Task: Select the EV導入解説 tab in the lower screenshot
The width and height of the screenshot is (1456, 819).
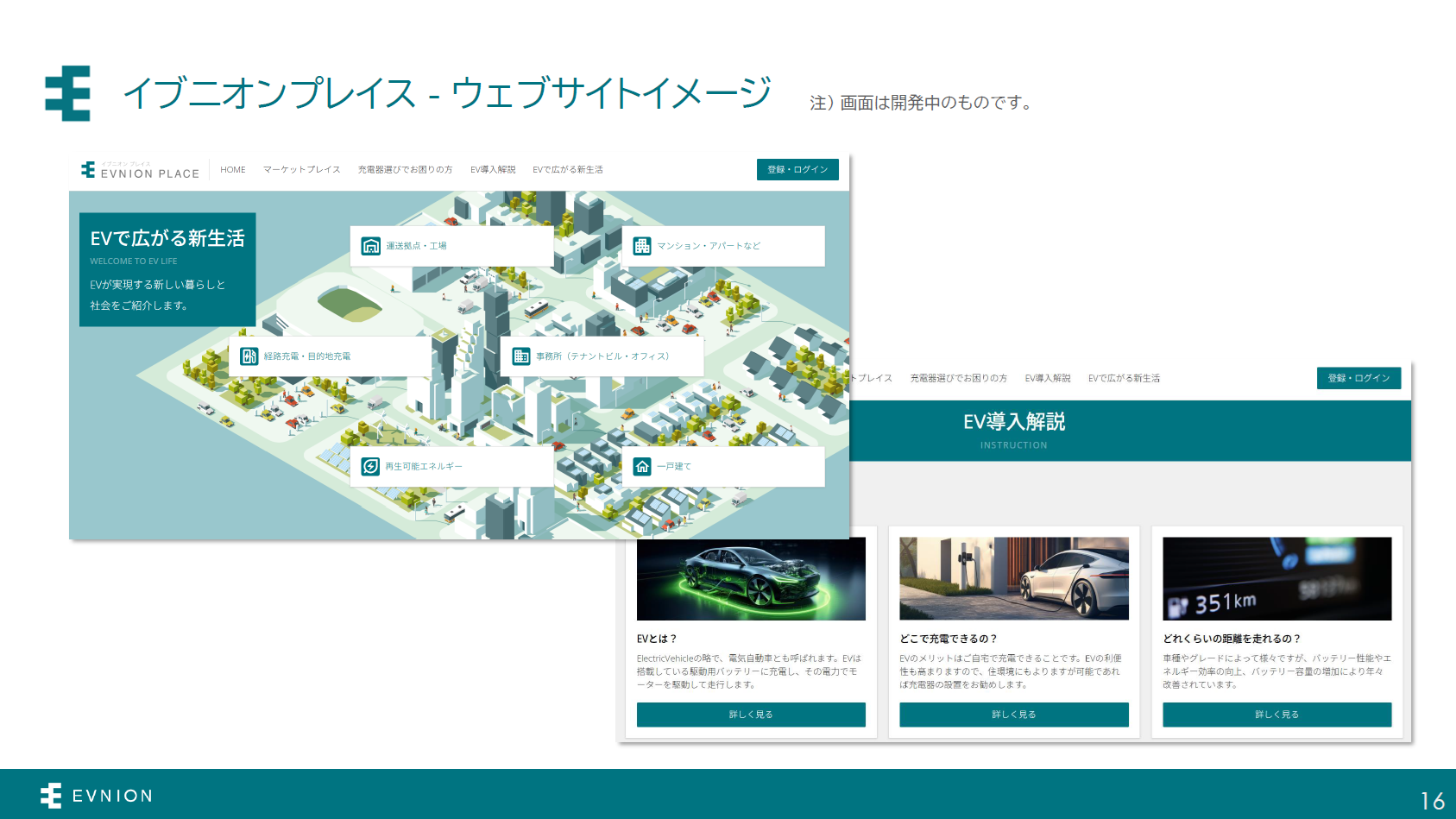Action: (1047, 378)
